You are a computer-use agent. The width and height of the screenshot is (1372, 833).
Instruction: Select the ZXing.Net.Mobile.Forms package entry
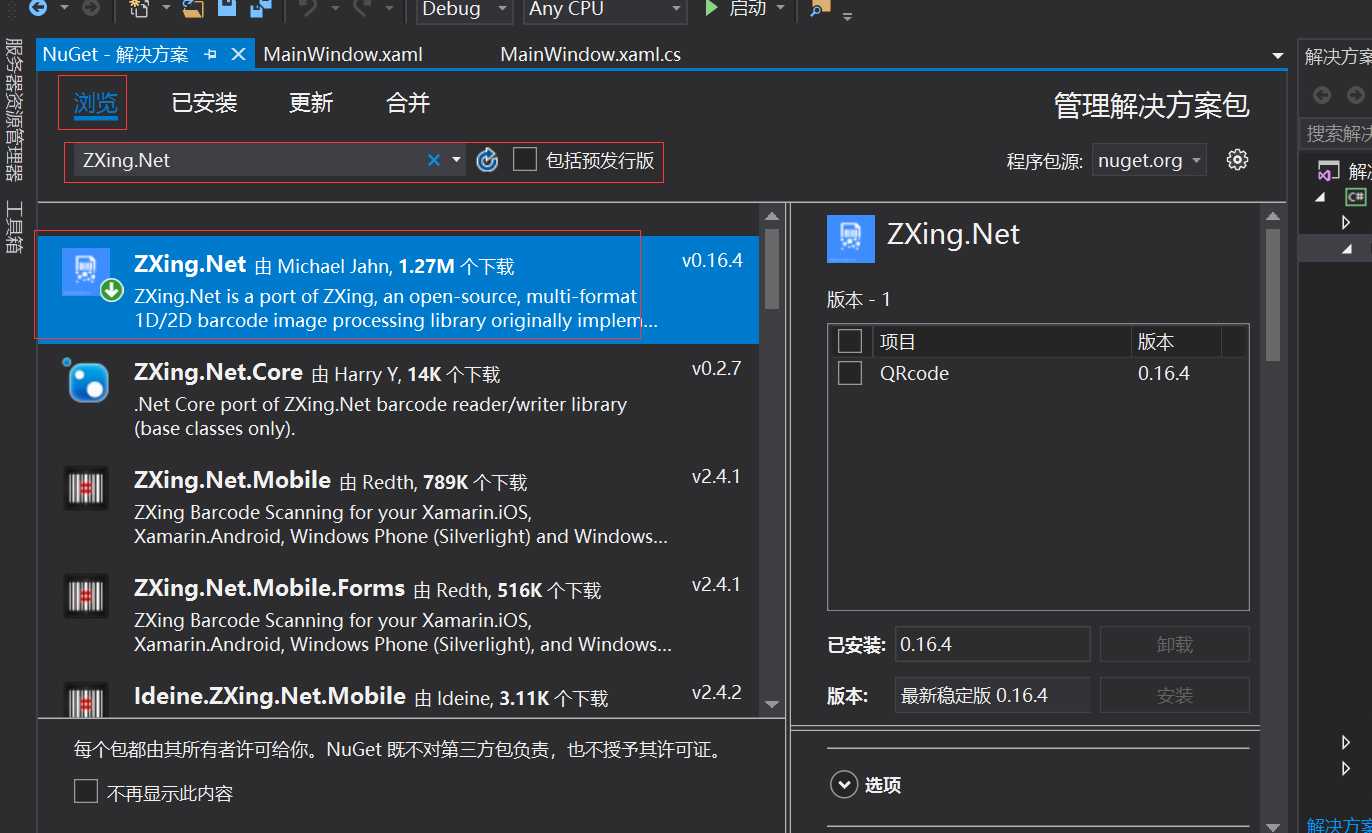398,615
